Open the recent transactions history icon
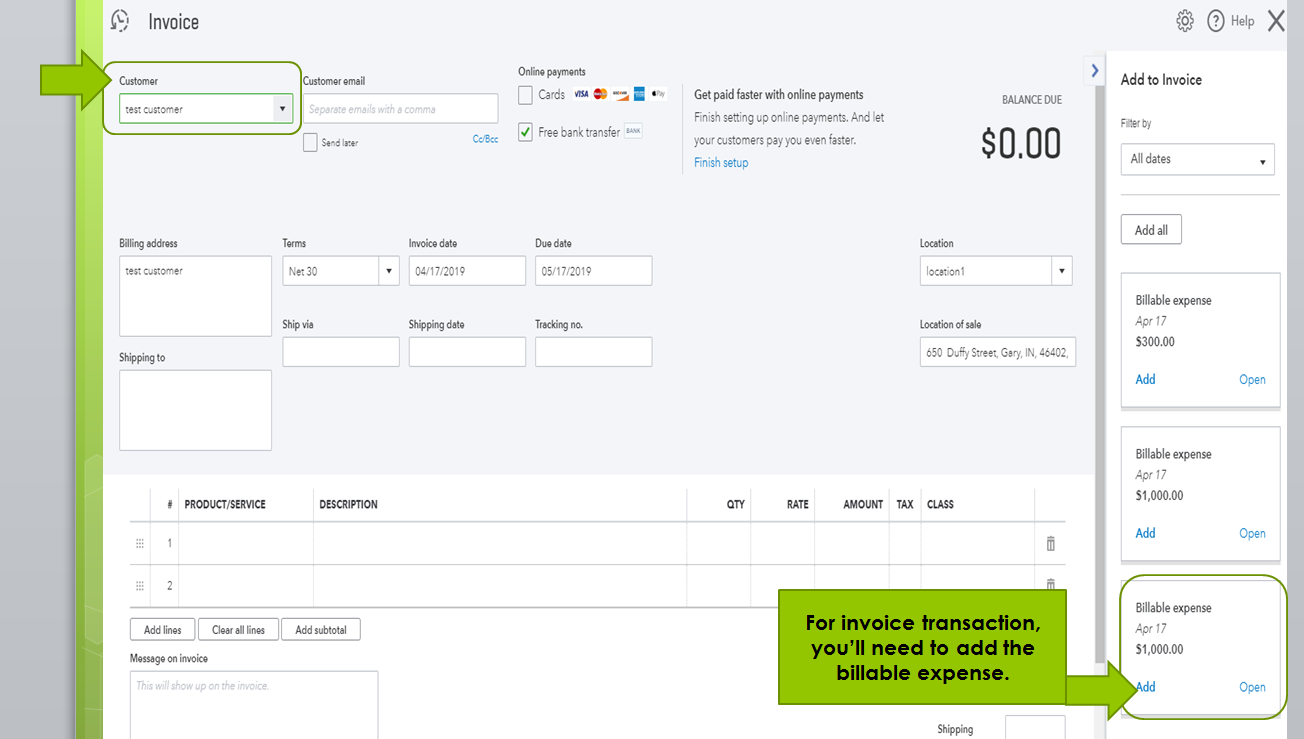Screen dimensions: 1304x739 [120, 21]
